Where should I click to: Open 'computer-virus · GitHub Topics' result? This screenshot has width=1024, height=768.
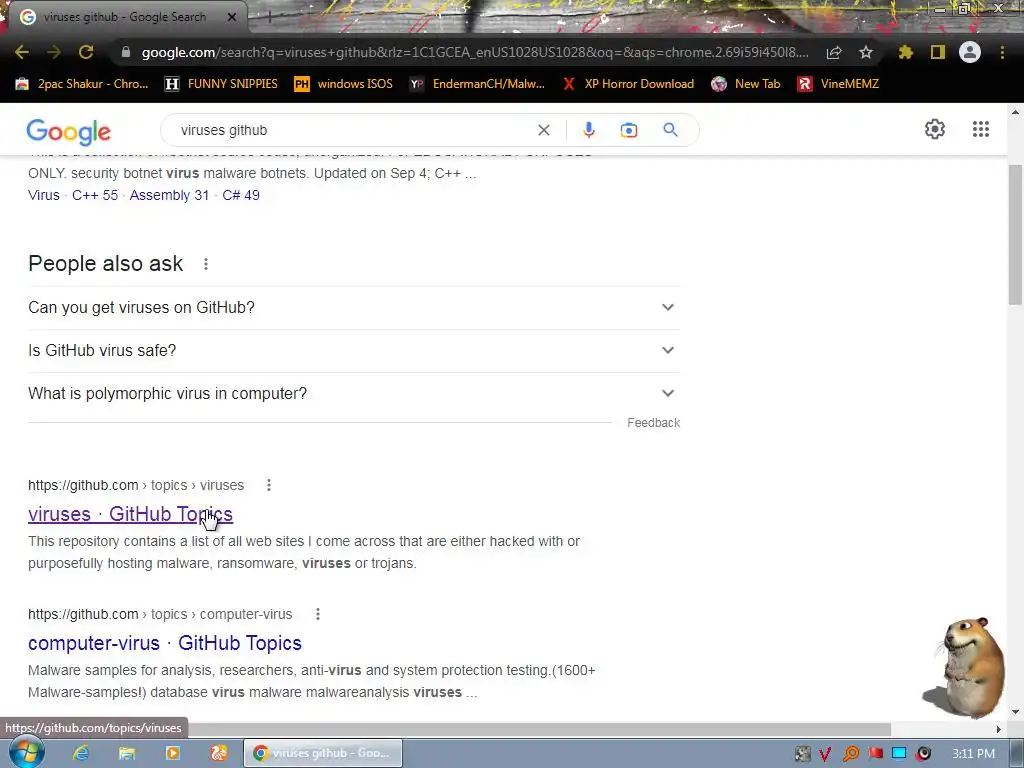click(x=165, y=643)
